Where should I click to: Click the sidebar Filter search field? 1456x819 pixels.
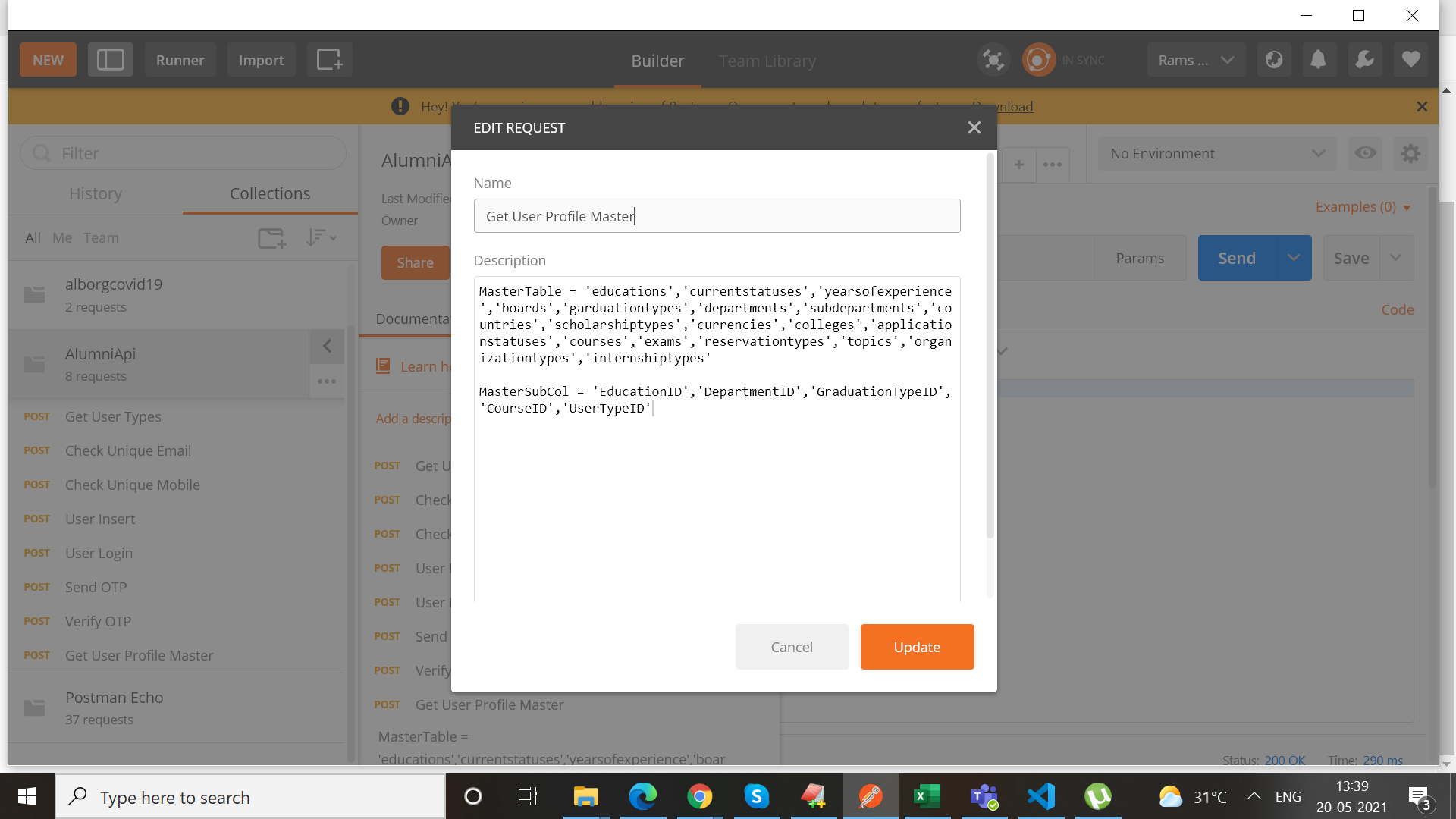click(x=183, y=153)
